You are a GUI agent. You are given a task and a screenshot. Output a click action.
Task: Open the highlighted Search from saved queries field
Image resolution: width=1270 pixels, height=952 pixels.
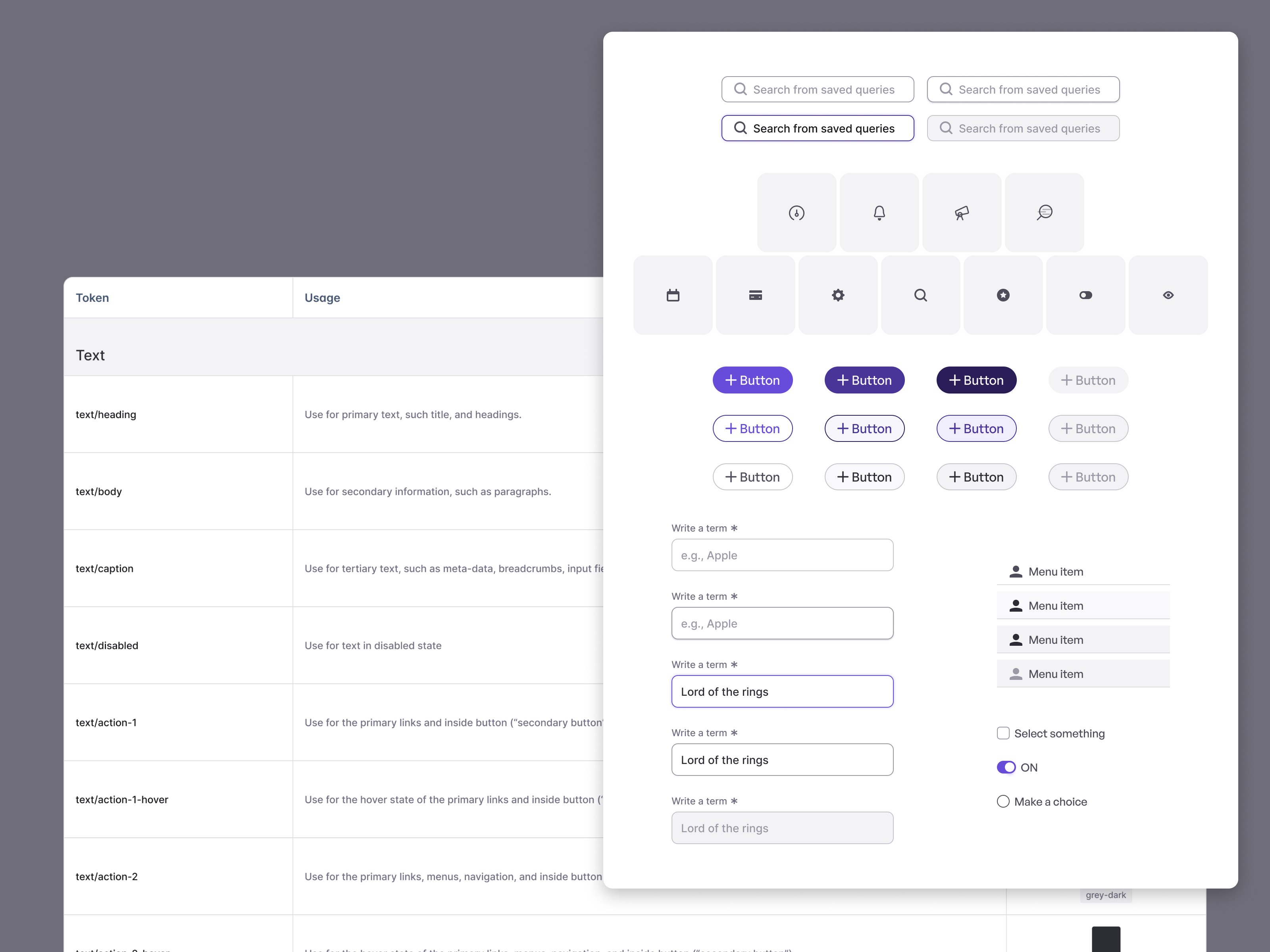pyautogui.click(x=817, y=128)
